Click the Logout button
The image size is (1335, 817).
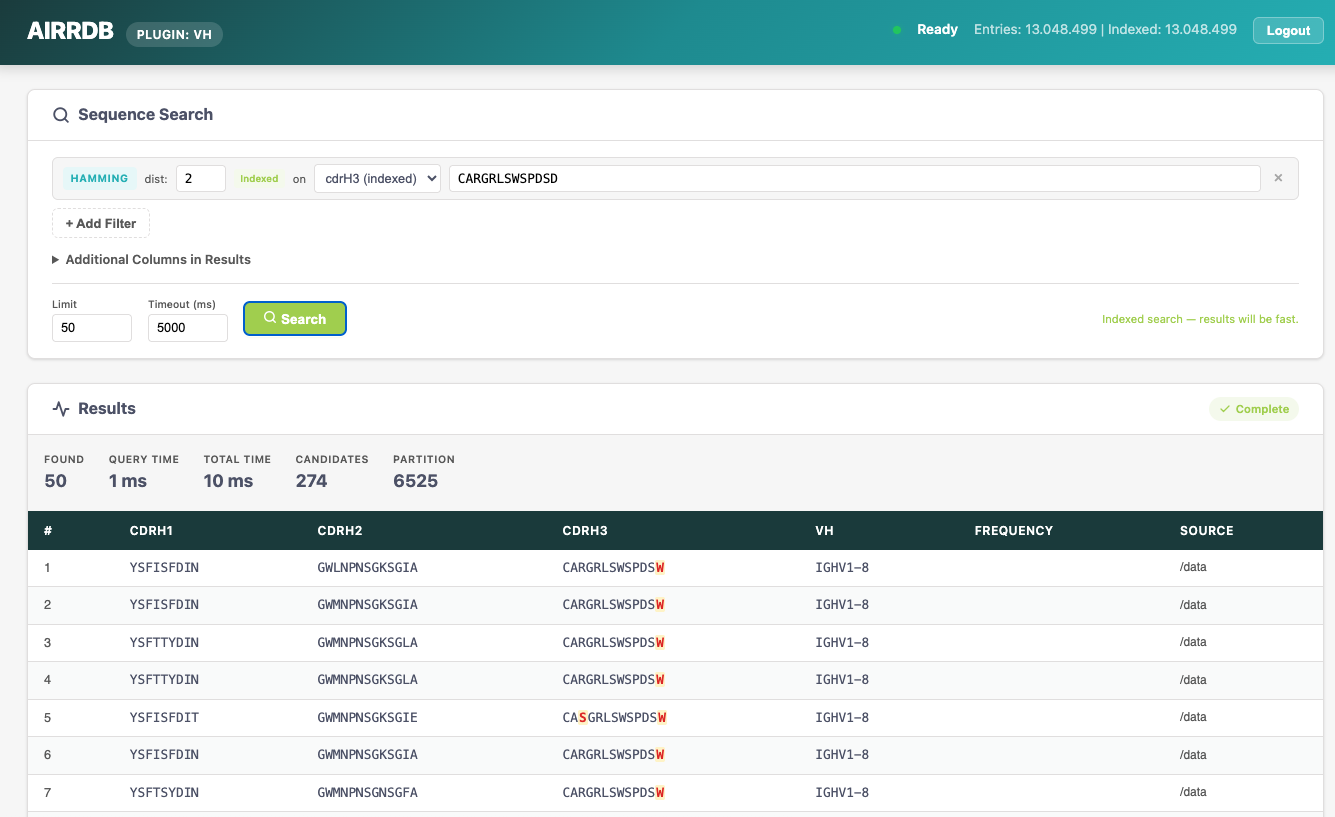[1288, 30]
